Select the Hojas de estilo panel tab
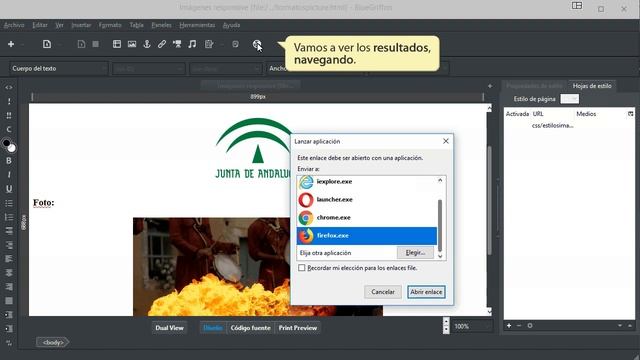The height and width of the screenshot is (360, 640). (x=592, y=86)
